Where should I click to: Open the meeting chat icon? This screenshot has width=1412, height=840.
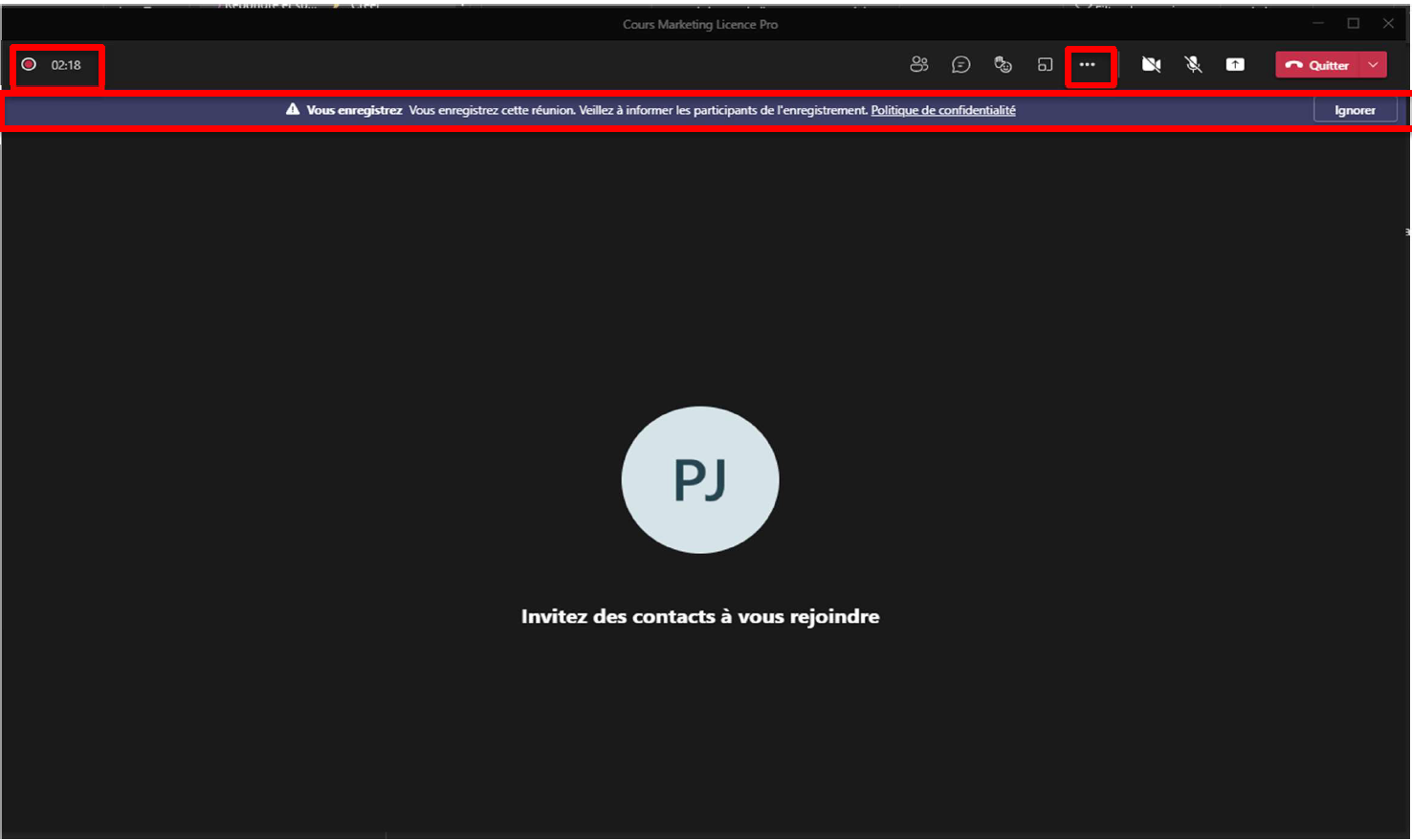click(960, 64)
